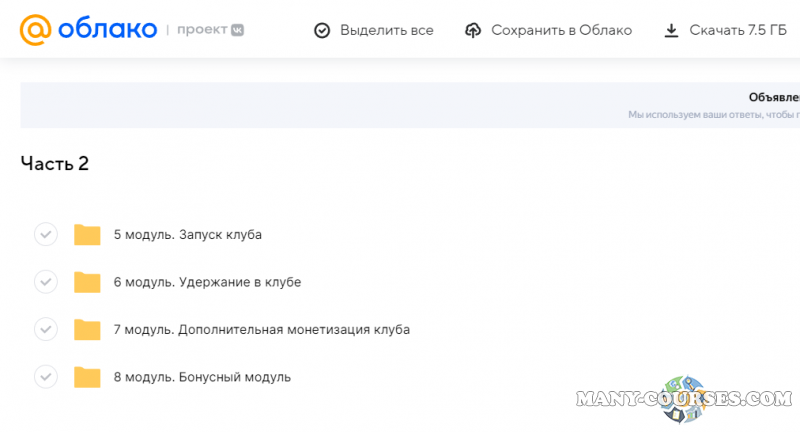The height and width of the screenshot is (432, 800).
Task: Open the 7 модуль folder icon
Action: coord(88,330)
